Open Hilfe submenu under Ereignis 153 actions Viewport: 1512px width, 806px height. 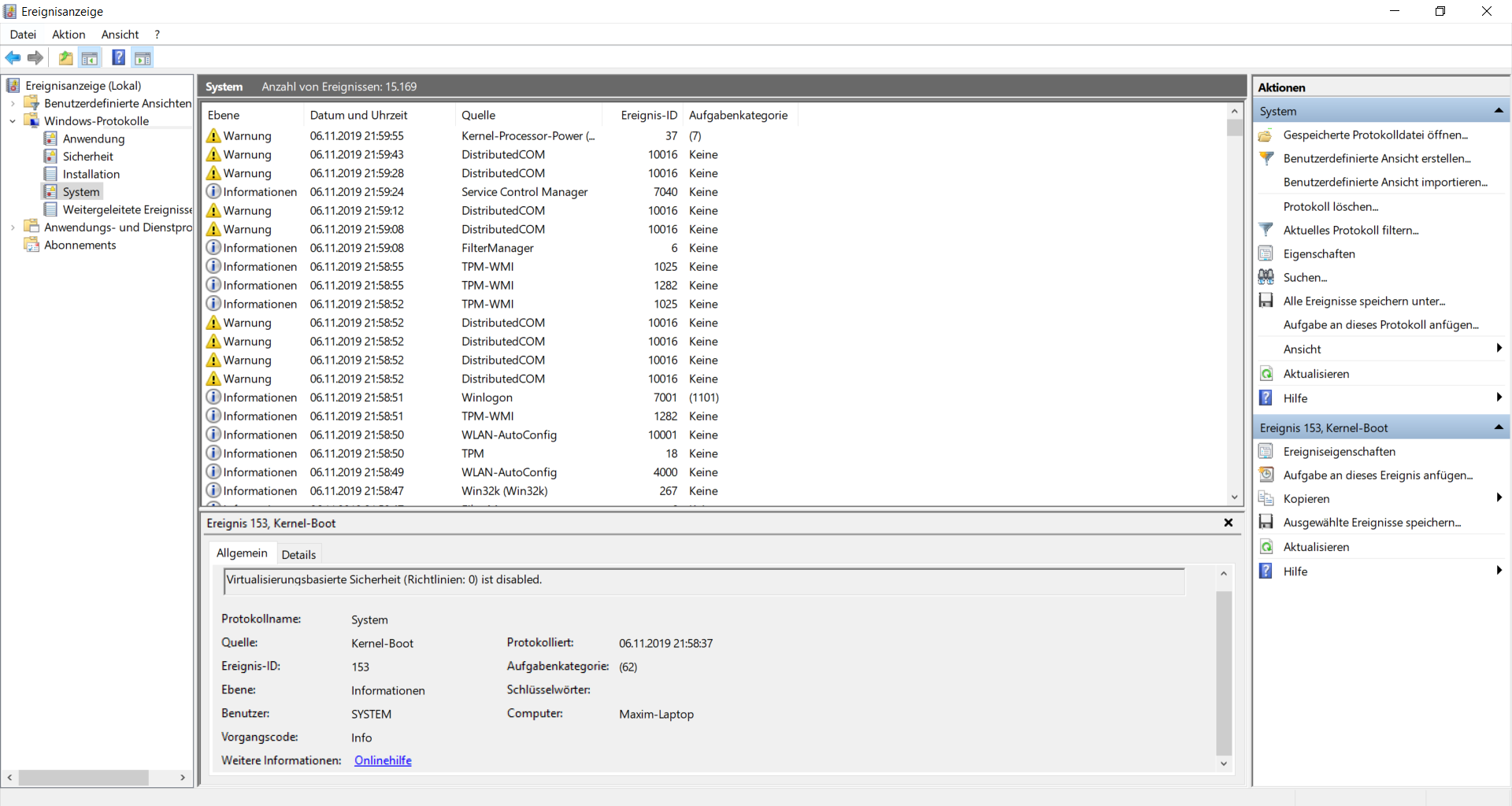(x=1499, y=571)
